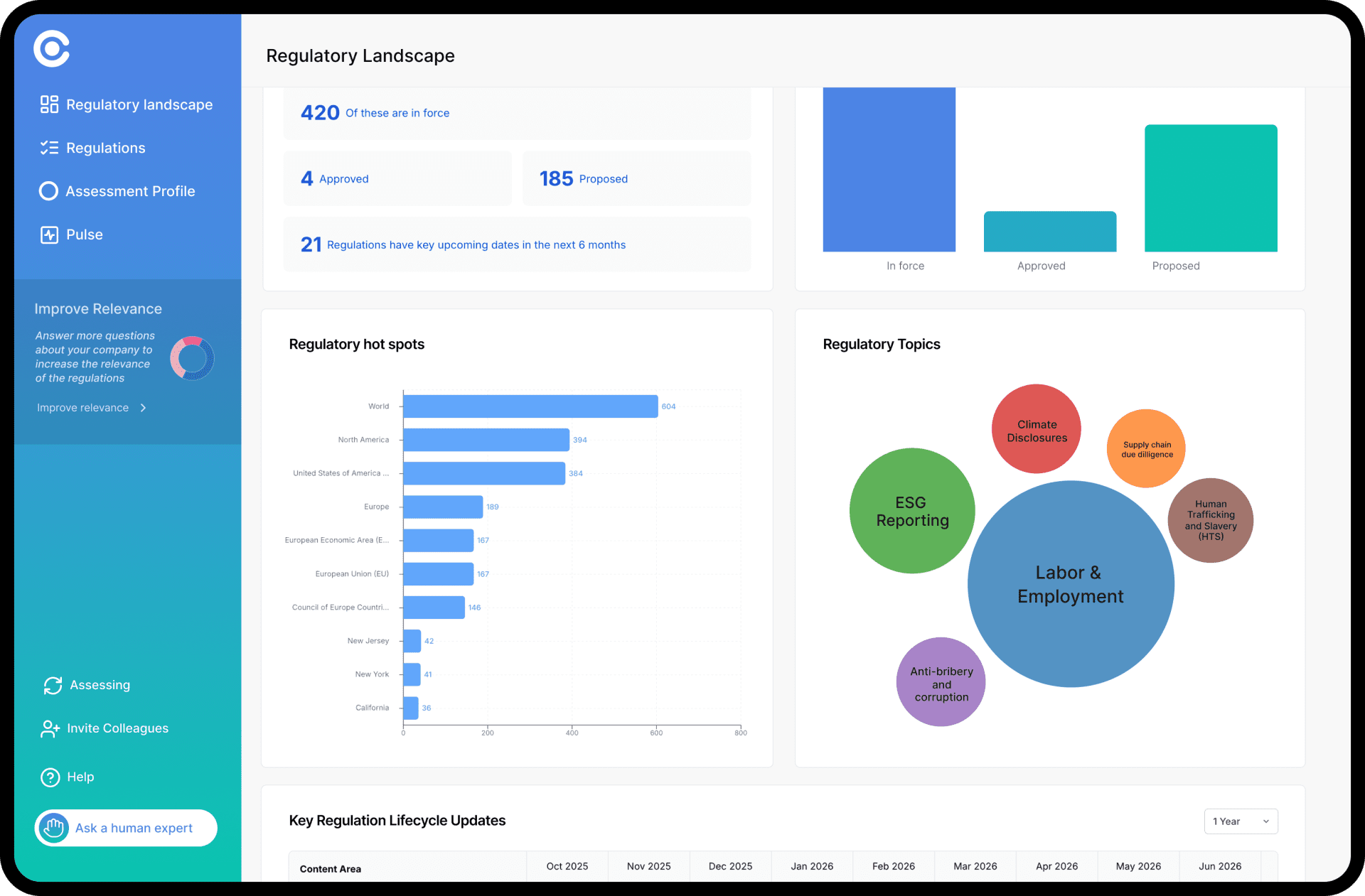Click the Help question mark icon
1365x896 pixels.
(x=50, y=777)
